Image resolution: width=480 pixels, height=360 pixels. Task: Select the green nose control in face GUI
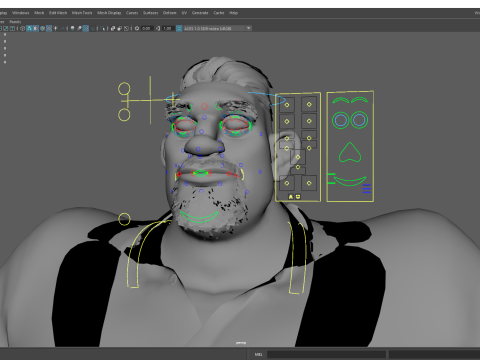pyautogui.click(x=350, y=153)
